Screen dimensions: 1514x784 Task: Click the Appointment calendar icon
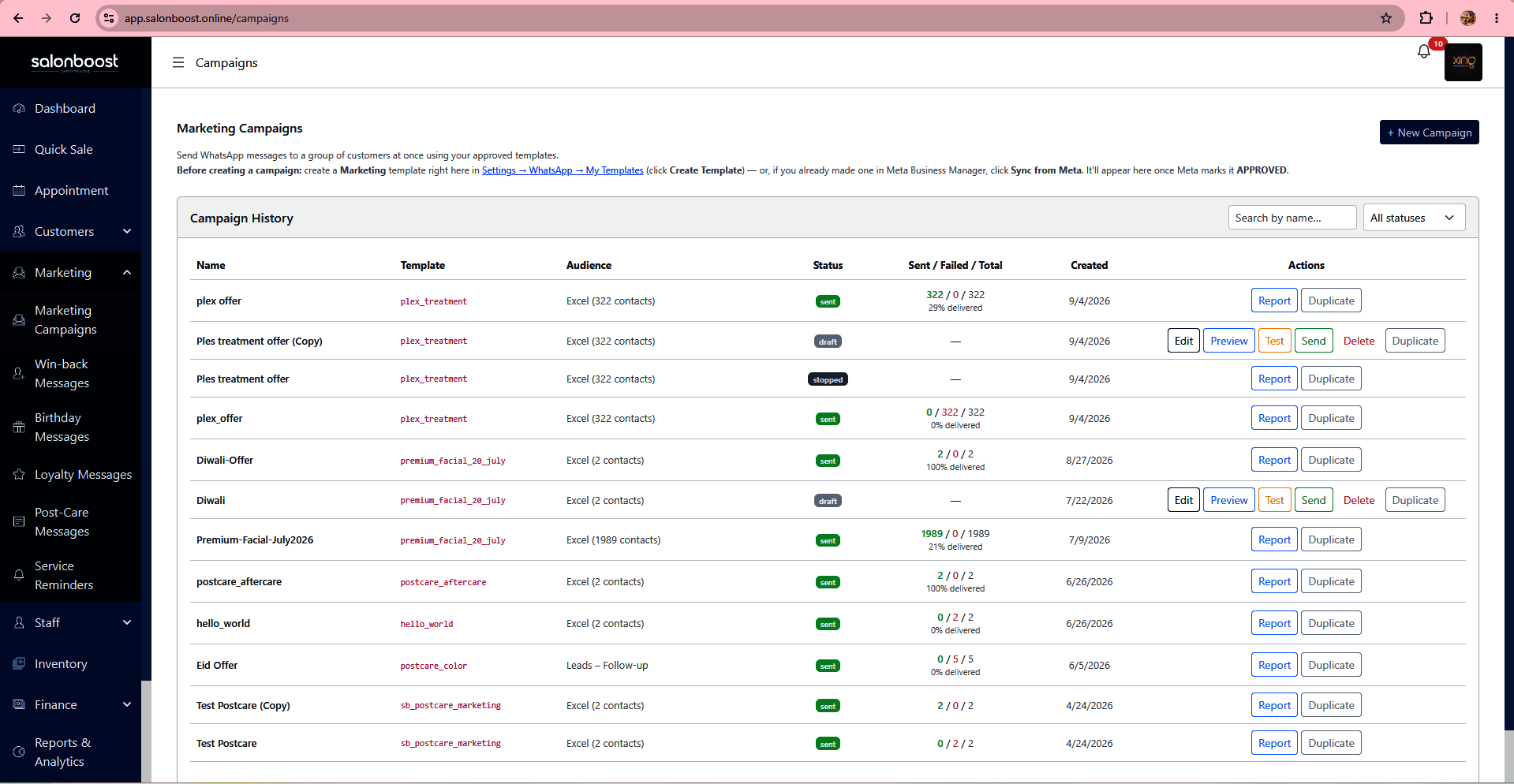[19, 191]
